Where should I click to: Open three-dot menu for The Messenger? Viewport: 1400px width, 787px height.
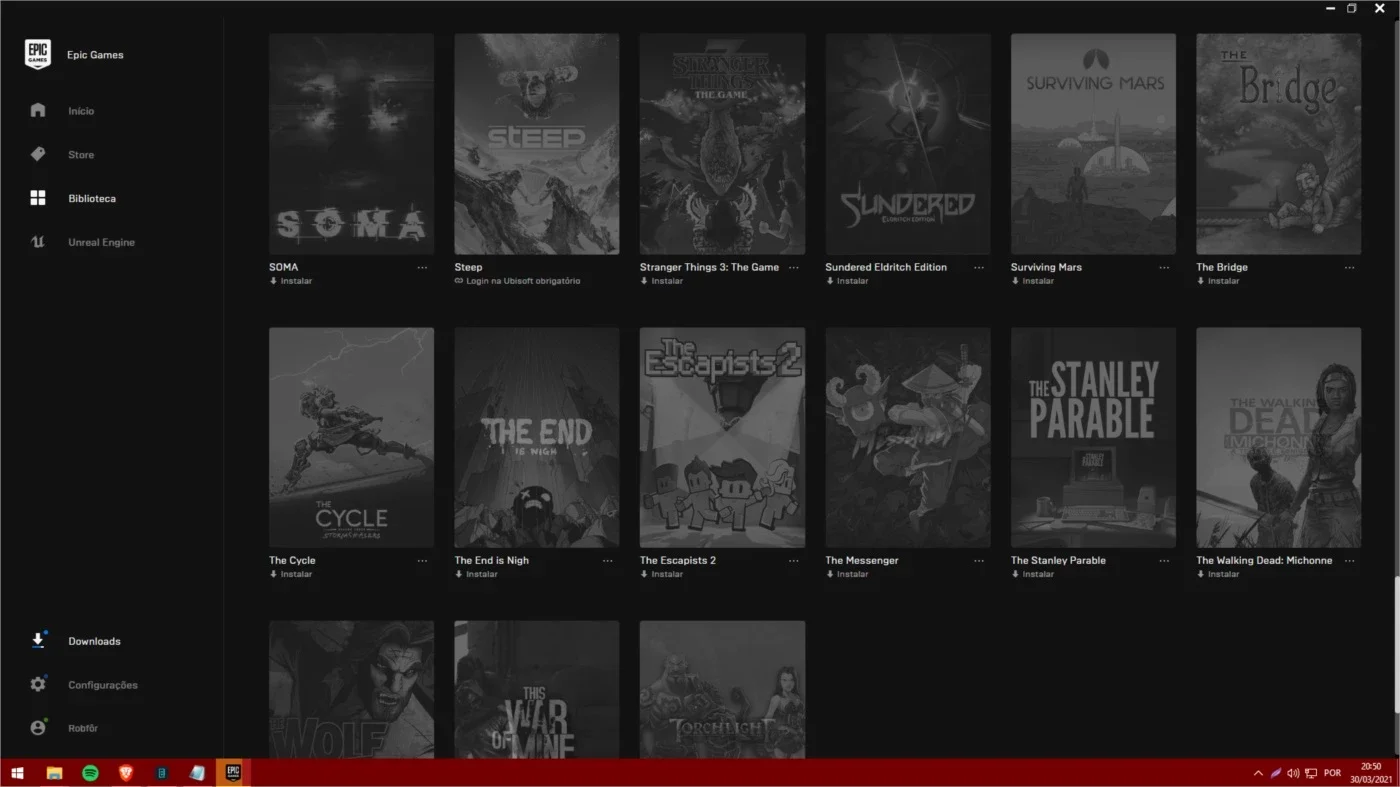pos(979,560)
